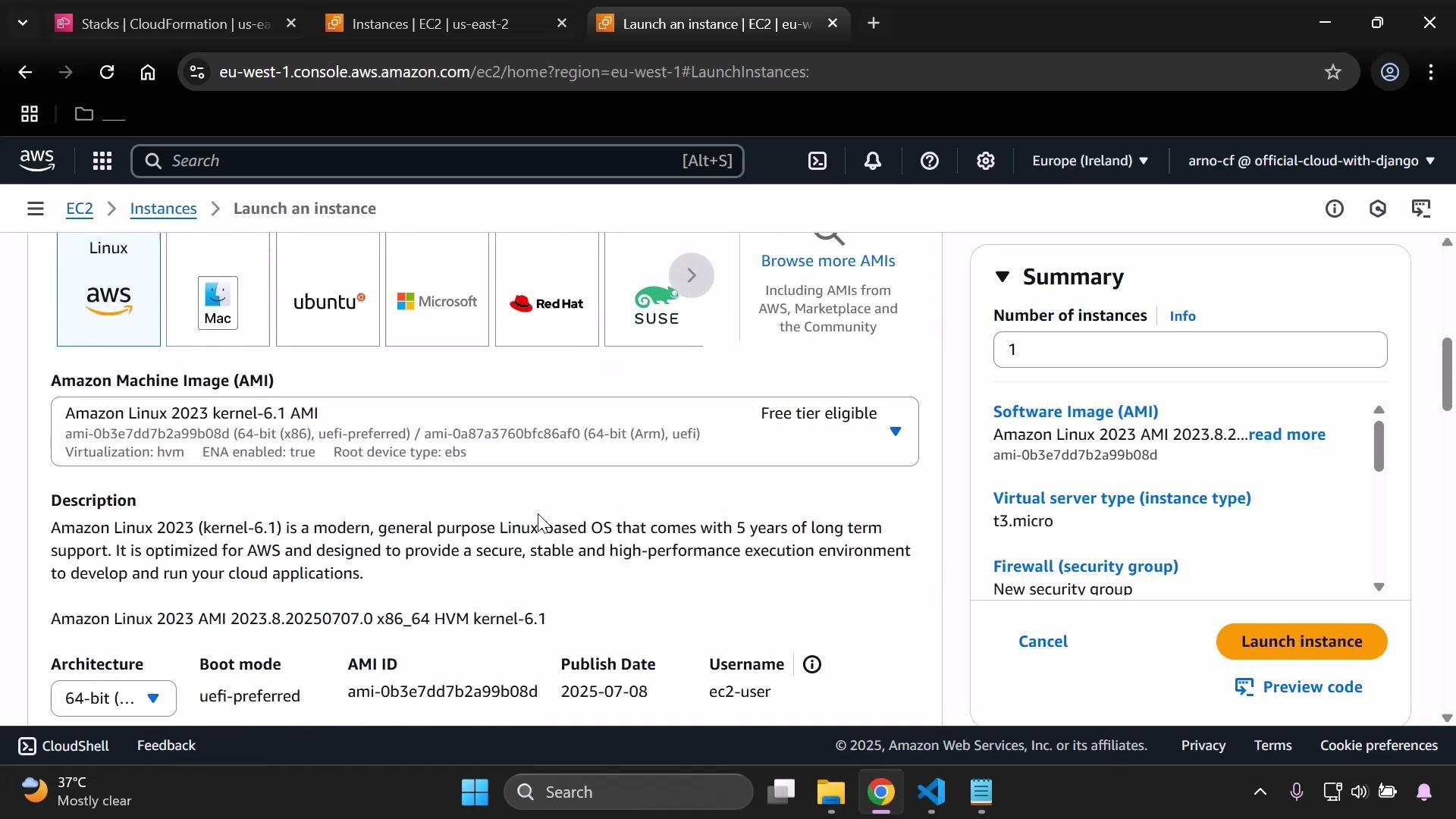Open console settings gear

click(x=985, y=161)
